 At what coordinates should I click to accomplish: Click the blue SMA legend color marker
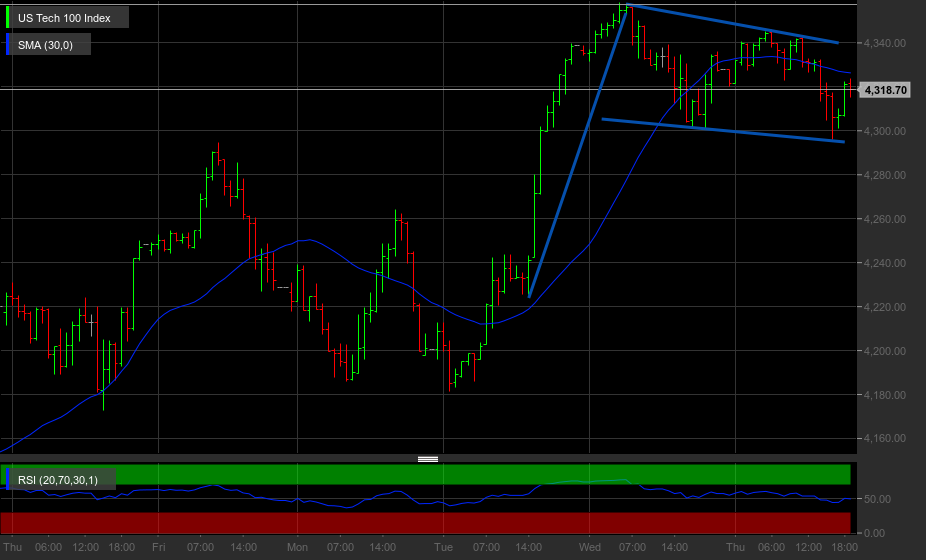coord(8,45)
